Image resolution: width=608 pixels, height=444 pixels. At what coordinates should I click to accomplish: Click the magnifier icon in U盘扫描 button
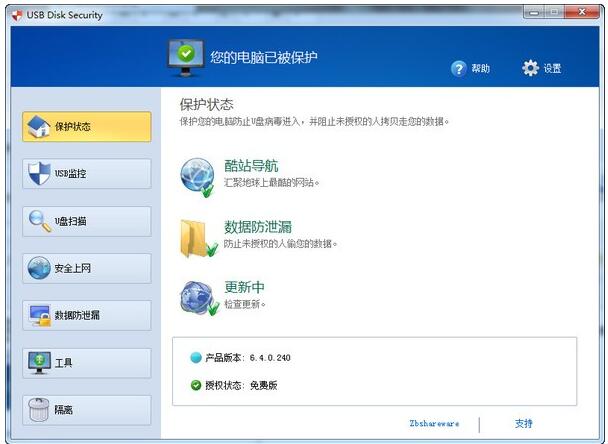tap(40, 221)
